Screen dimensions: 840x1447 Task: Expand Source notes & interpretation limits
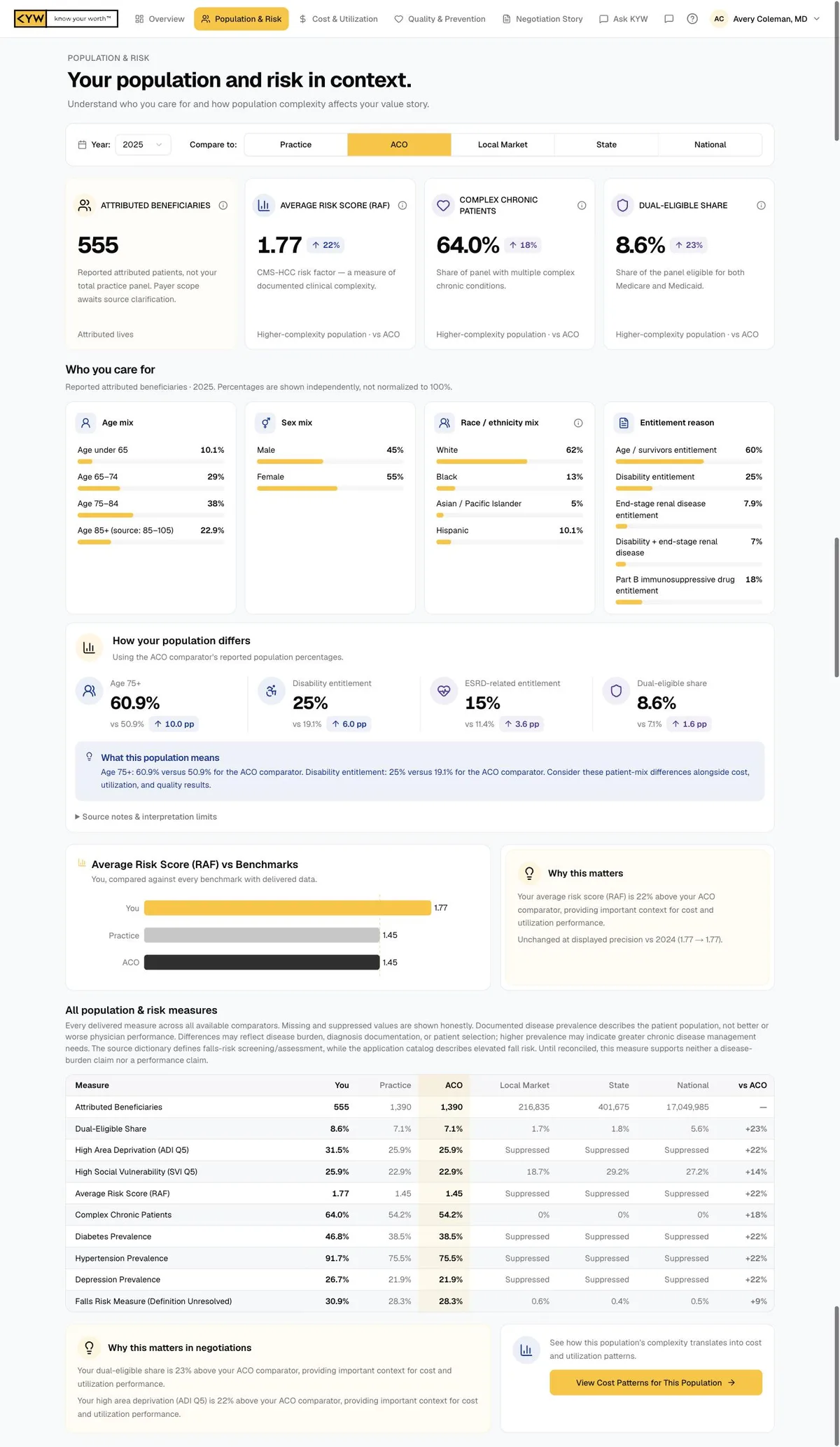(146, 817)
